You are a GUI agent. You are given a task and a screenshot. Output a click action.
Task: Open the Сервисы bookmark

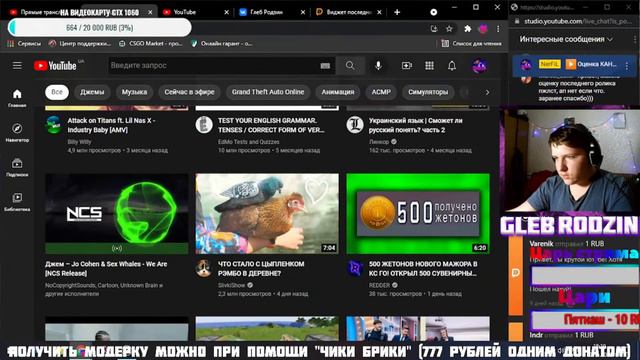pyautogui.click(x=24, y=43)
